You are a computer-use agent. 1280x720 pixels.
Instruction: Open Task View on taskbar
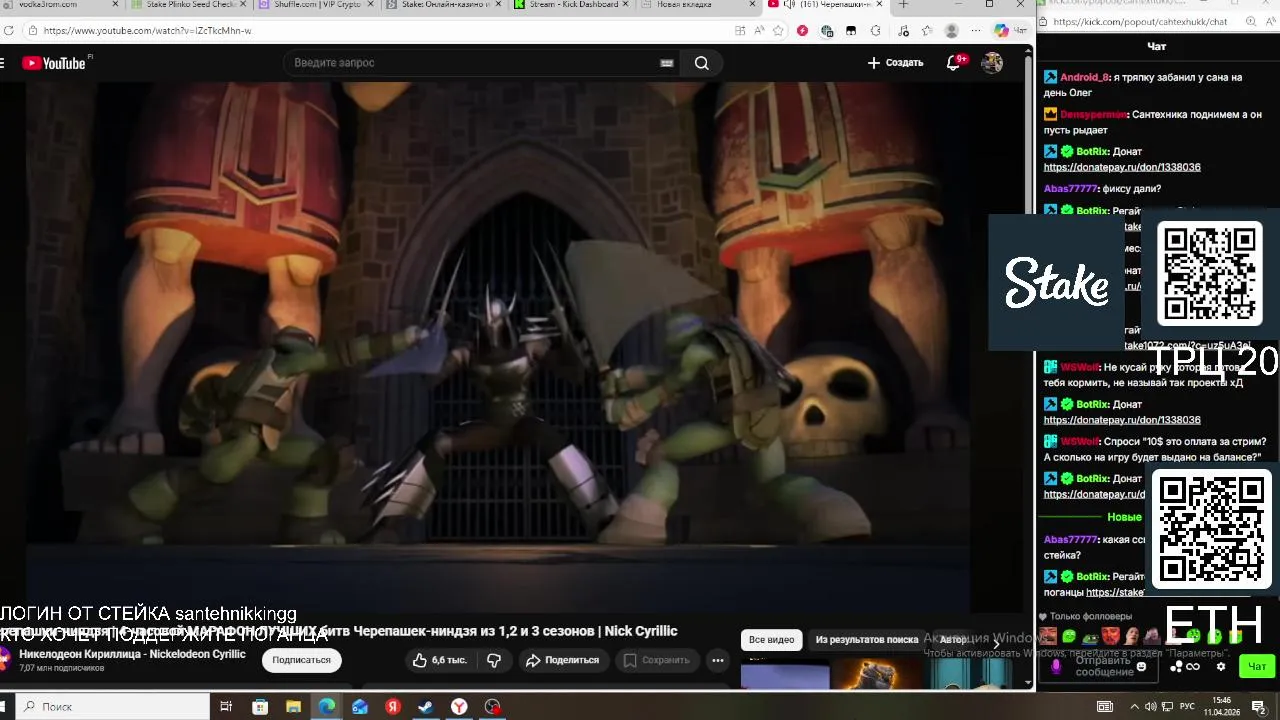[226, 707]
